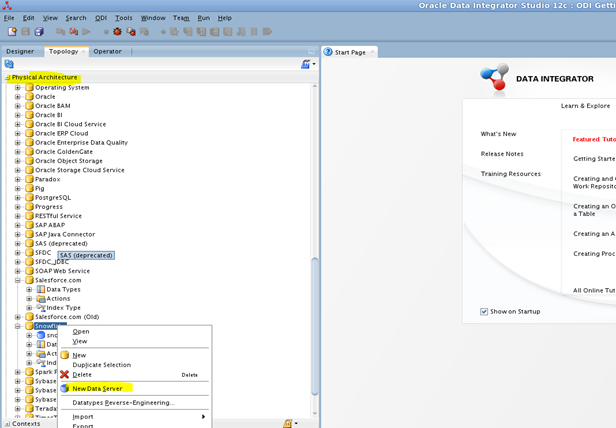Screen dimensions: 616x428
Task: Switch to the Operator tab
Action: coord(107,51)
